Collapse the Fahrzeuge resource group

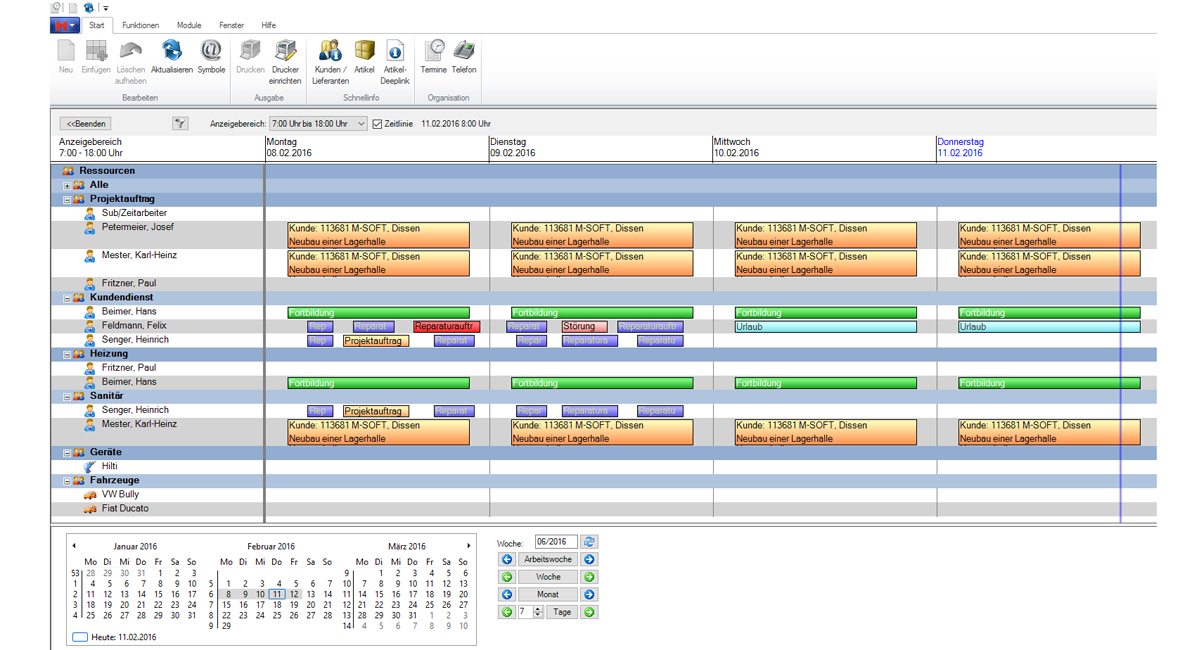tap(67, 481)
